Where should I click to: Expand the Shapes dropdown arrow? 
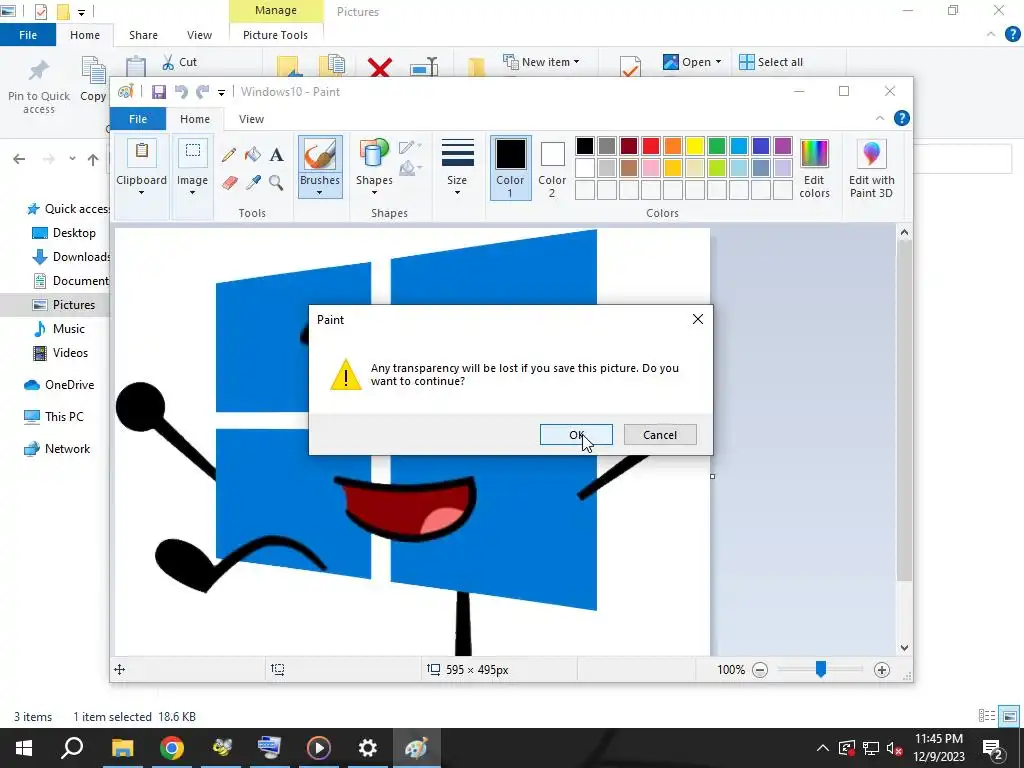pyautogui.click(x=374, y=193)
